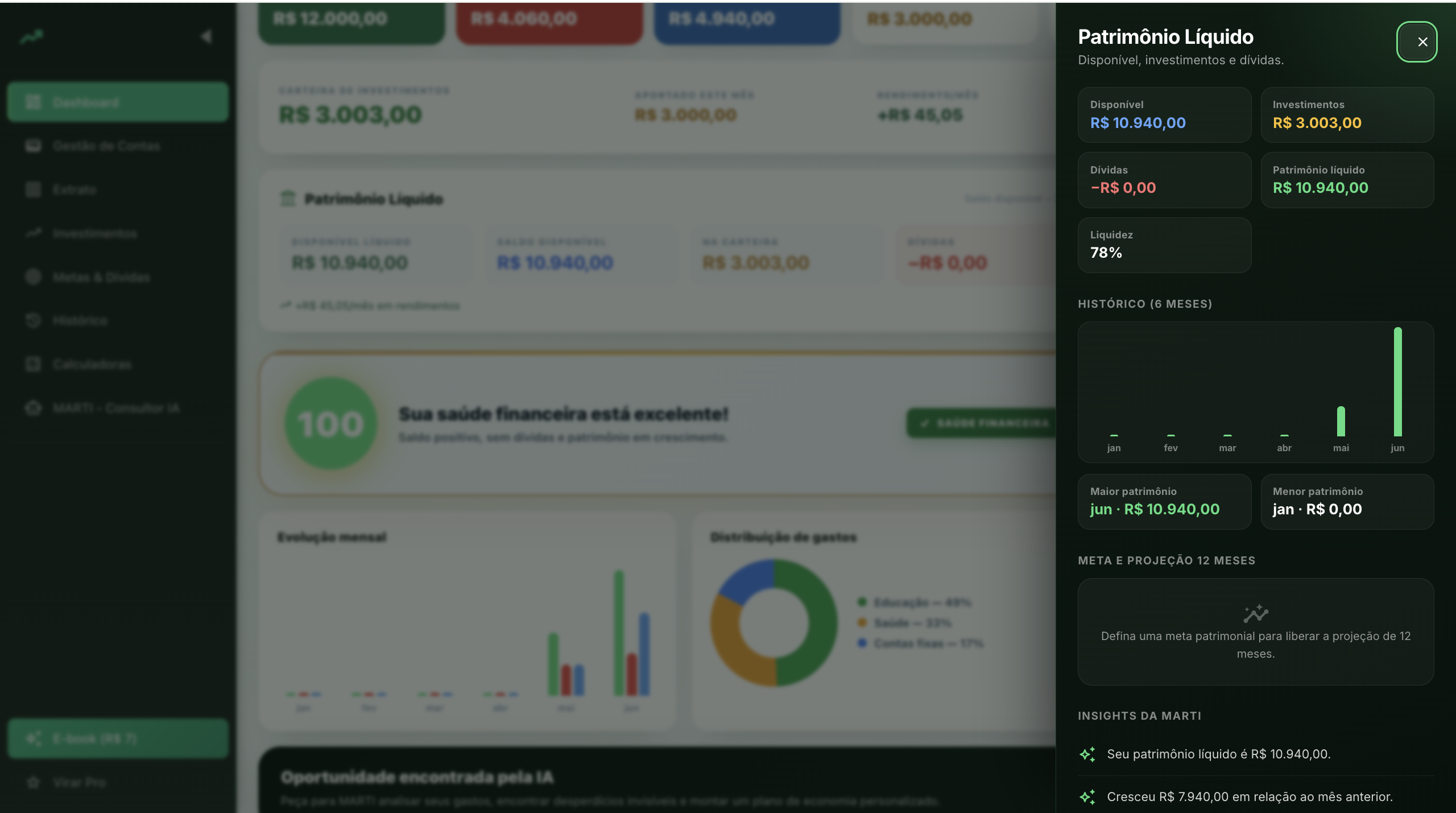
Task: Click the MARTI robot icon
Action: [x=34, y=408]
